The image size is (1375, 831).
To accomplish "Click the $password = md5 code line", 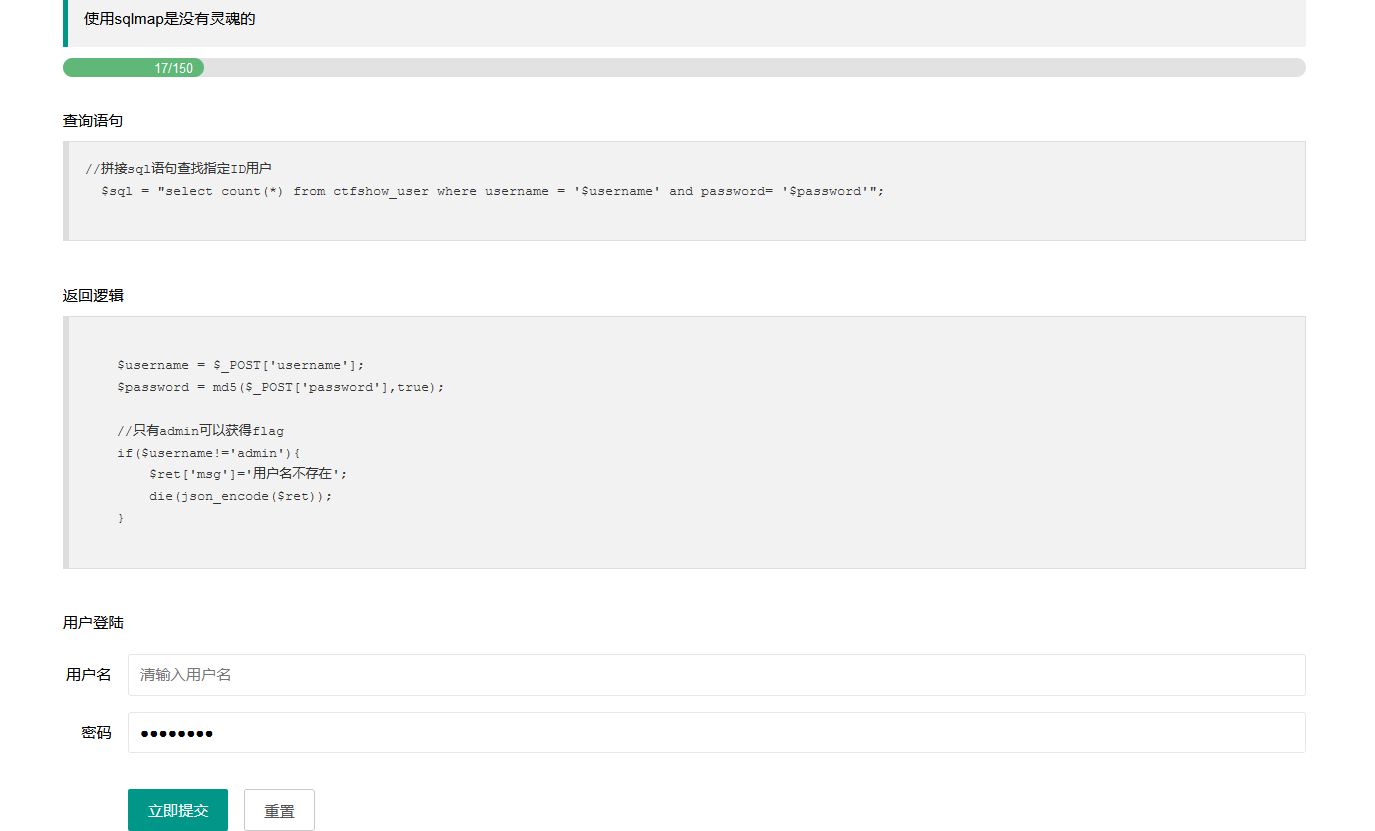I will (280, 387).
